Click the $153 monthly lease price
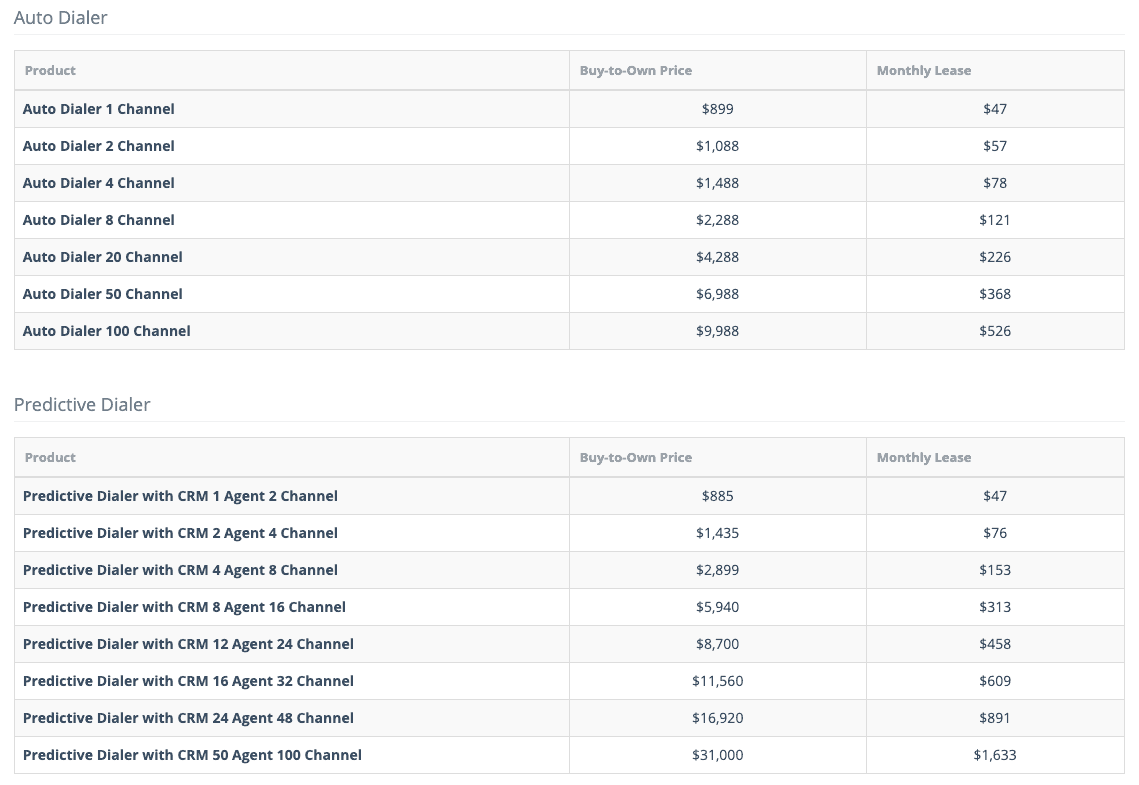 pos(994,569)
